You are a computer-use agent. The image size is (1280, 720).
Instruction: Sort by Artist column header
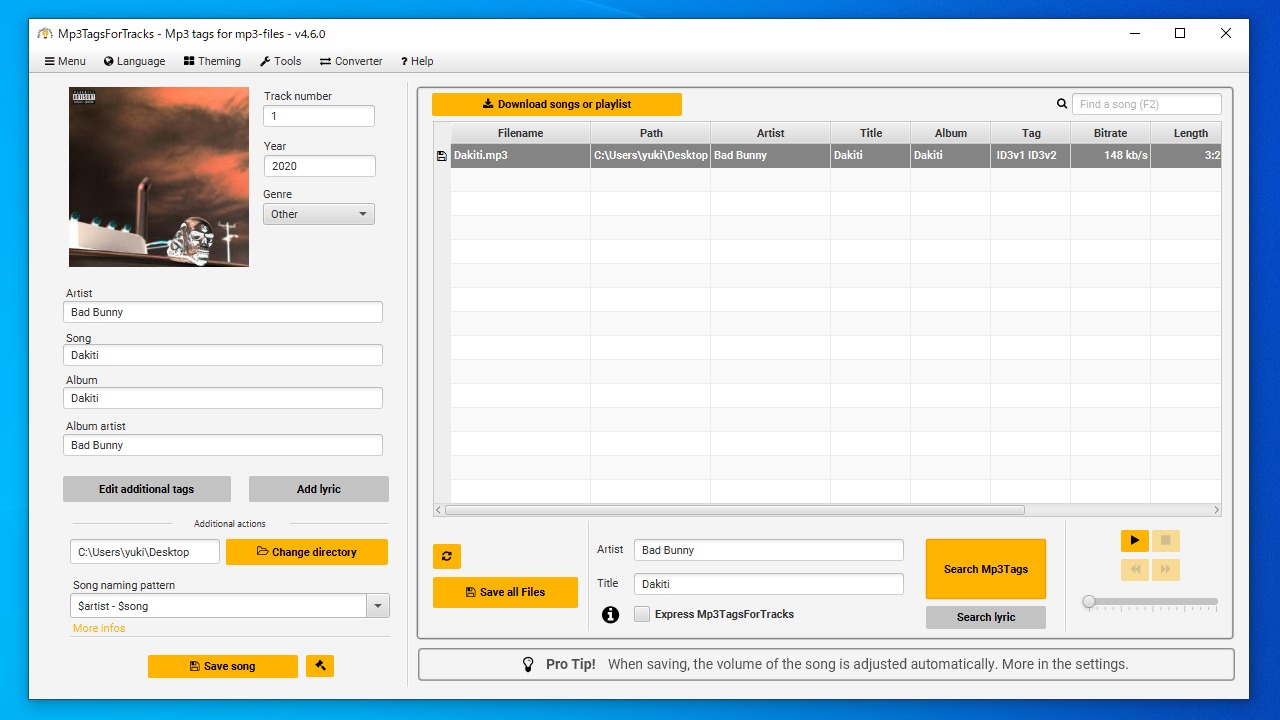[771, 133]
